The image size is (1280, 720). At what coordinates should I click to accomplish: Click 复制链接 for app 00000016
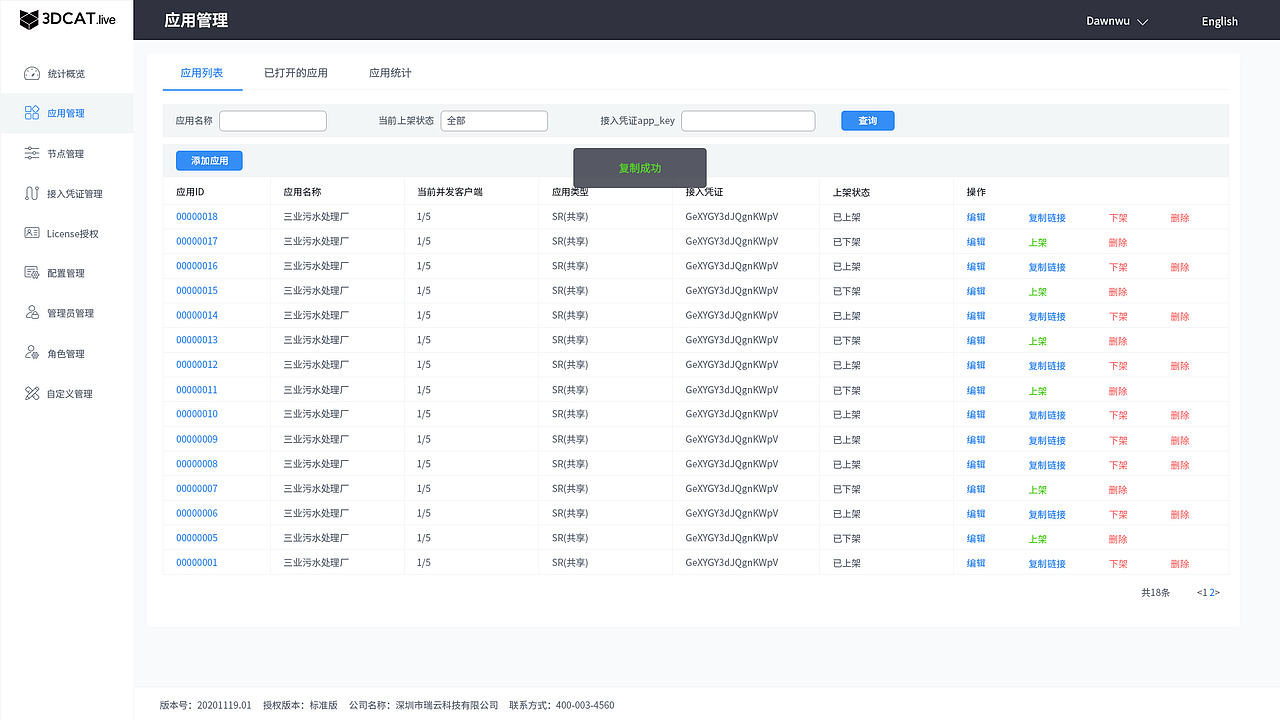point(1047,267)
